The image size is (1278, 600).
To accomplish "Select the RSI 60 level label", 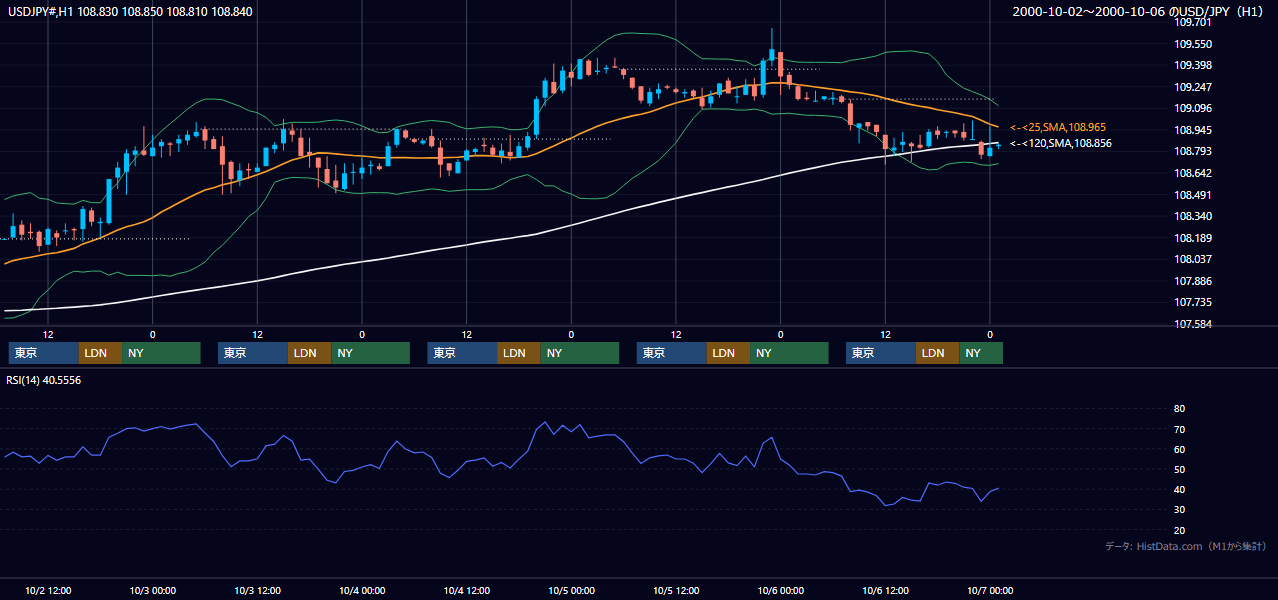I will 1179,449.
